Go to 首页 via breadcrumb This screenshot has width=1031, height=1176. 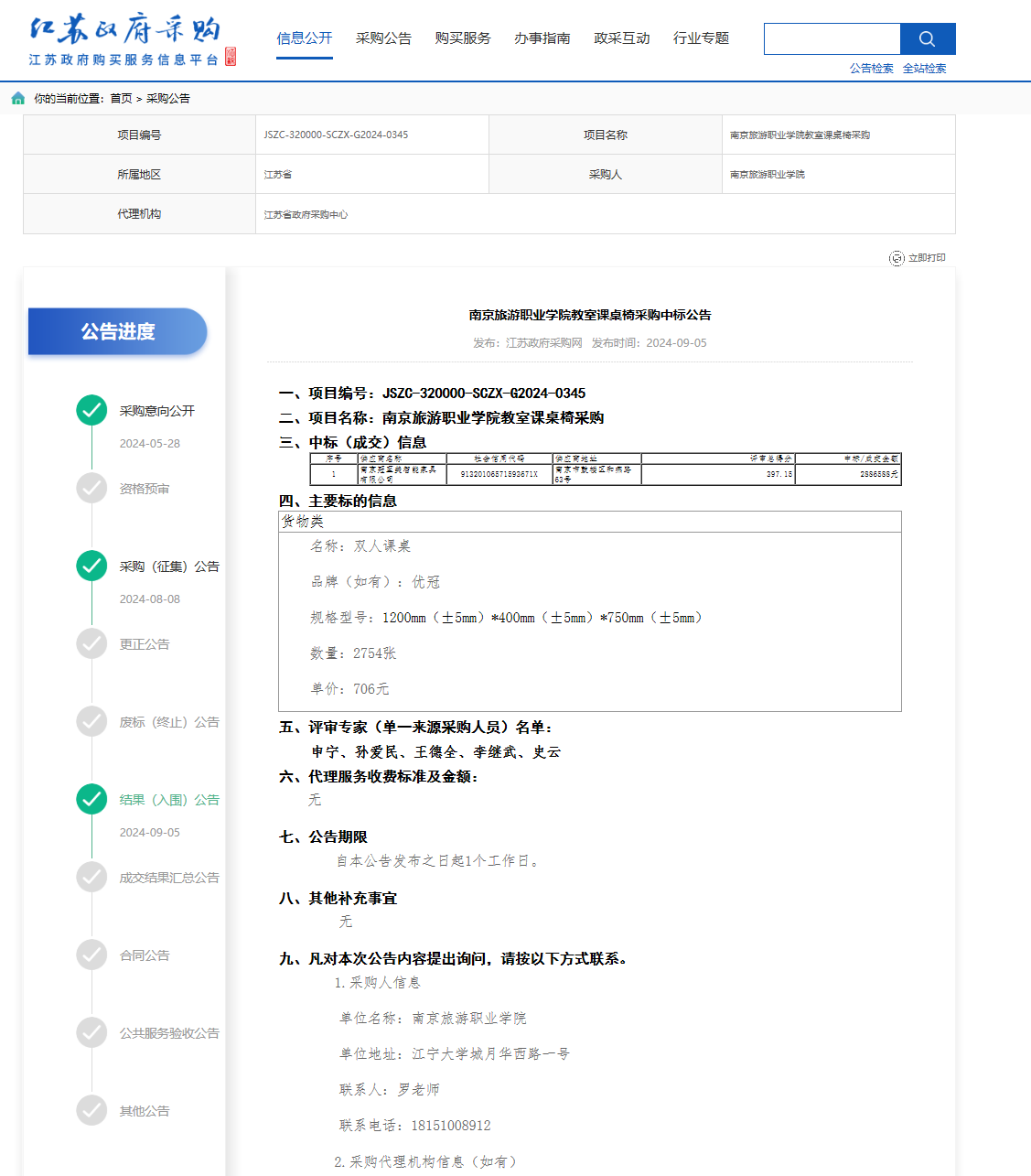click(121, 99)
